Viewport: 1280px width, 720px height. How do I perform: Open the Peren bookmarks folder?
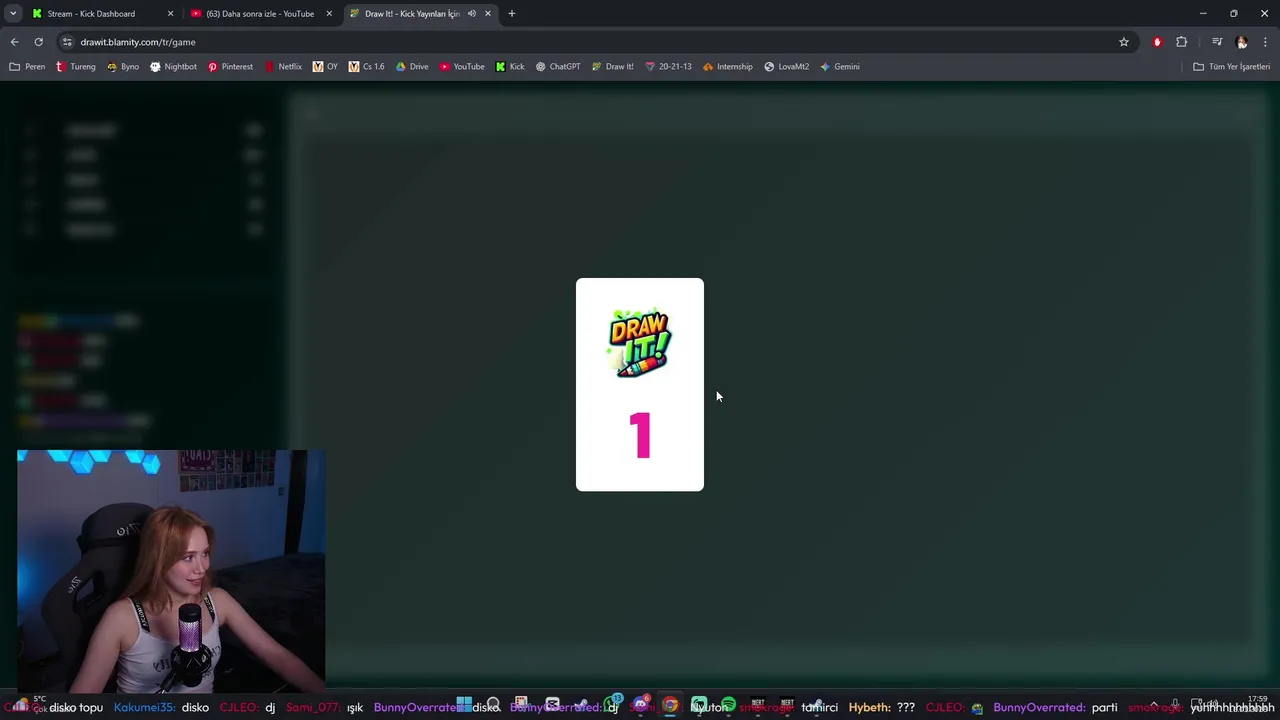27,67
